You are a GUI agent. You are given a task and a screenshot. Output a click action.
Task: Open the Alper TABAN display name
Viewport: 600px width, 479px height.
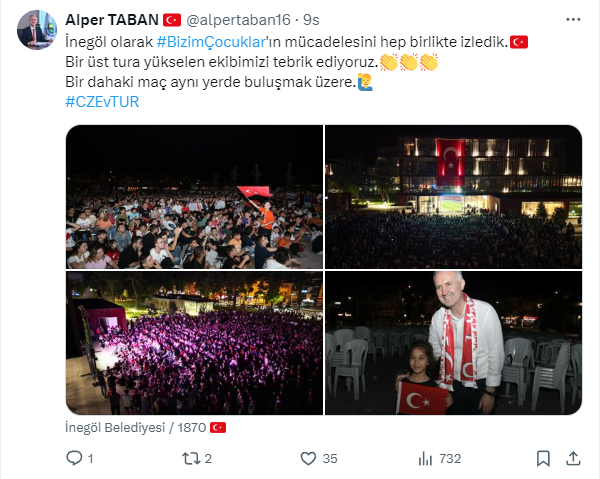(112, 20)
